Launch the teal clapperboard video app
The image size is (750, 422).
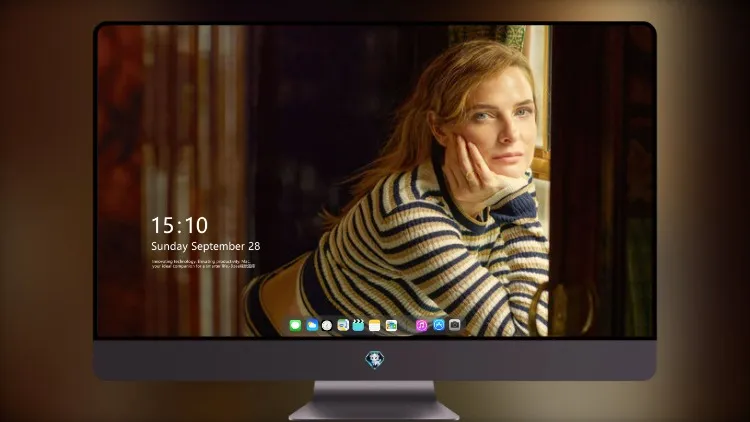358,325
